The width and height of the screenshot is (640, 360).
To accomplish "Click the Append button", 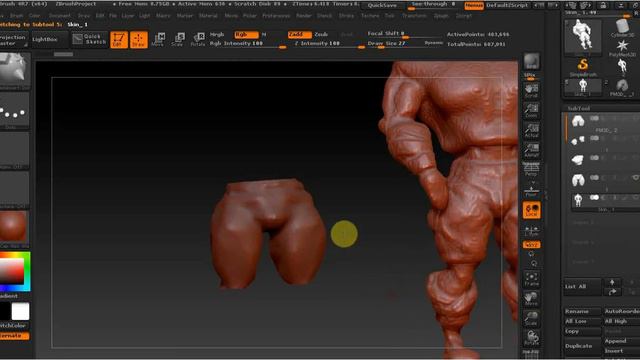I will click(621, 341).
